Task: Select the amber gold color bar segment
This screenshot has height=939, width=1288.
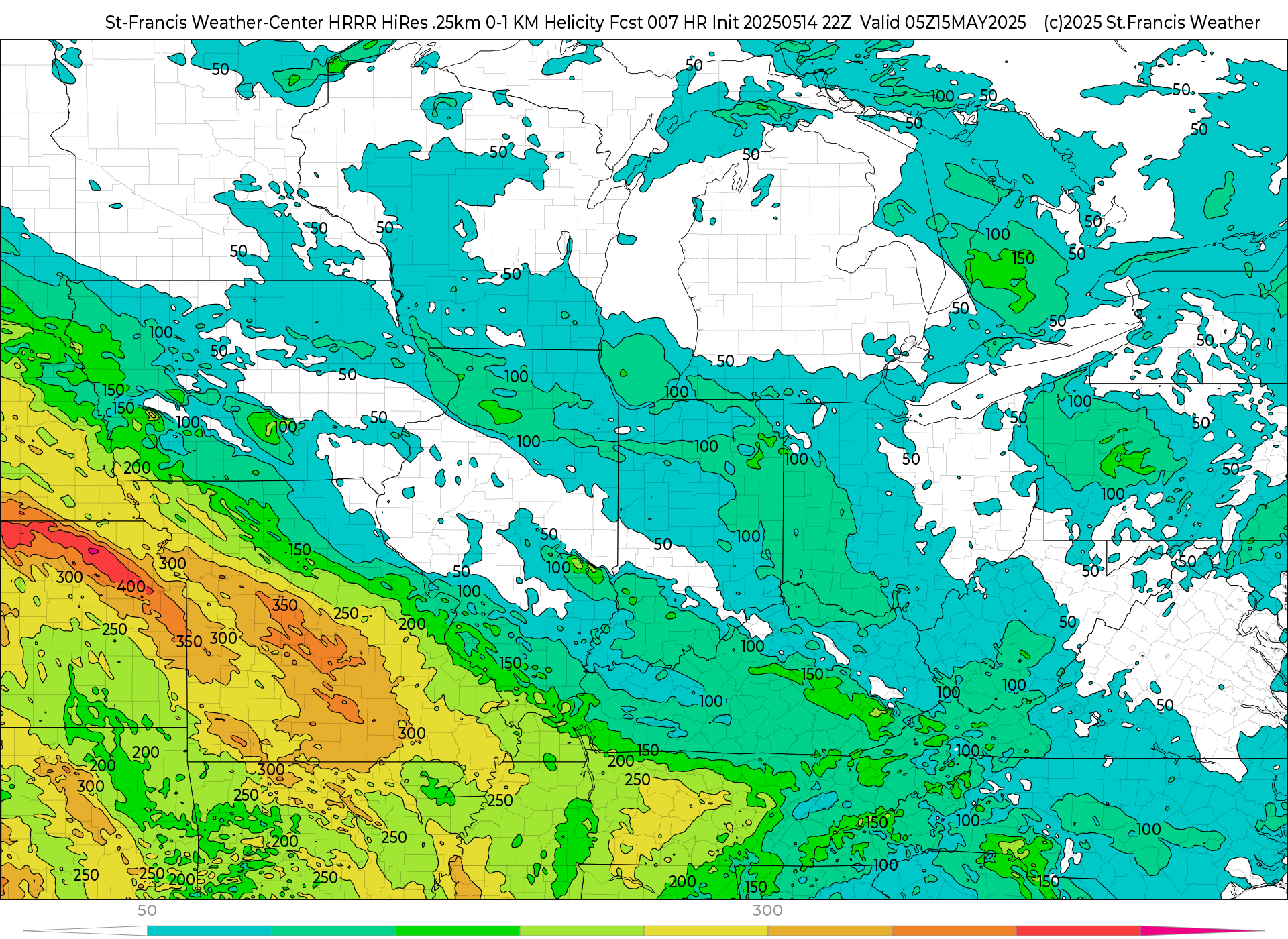Action: [x=830, y=931]
